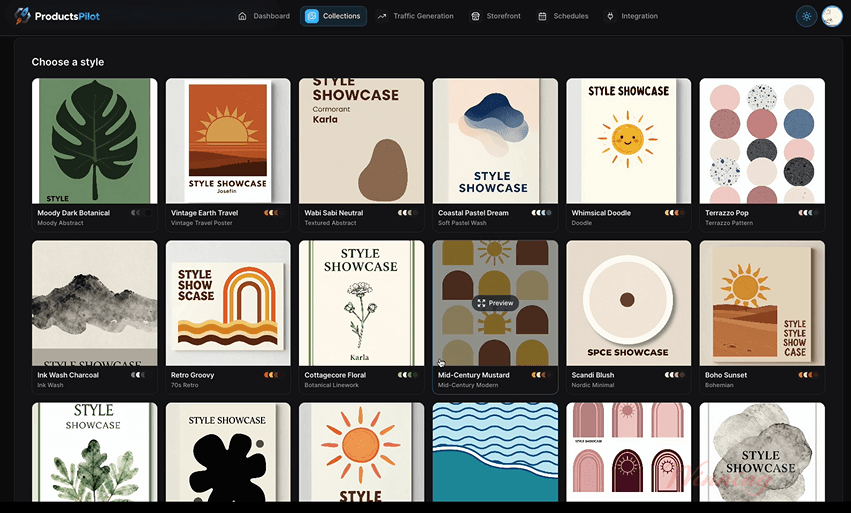
Task: Pick the pink arches grid style thumbnail
Action: point(628,452)
